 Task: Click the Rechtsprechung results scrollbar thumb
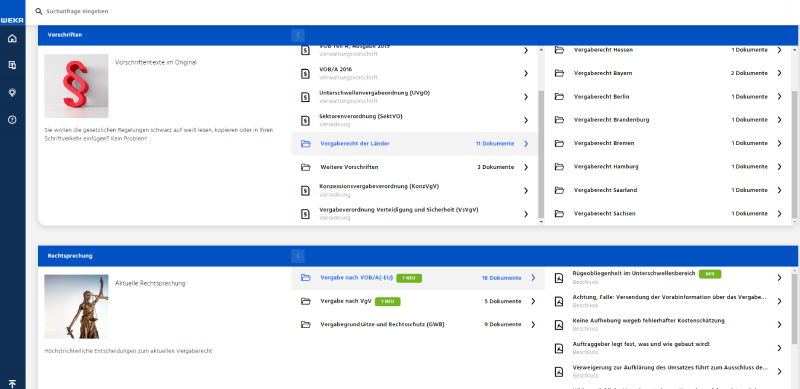pos(793,310)
